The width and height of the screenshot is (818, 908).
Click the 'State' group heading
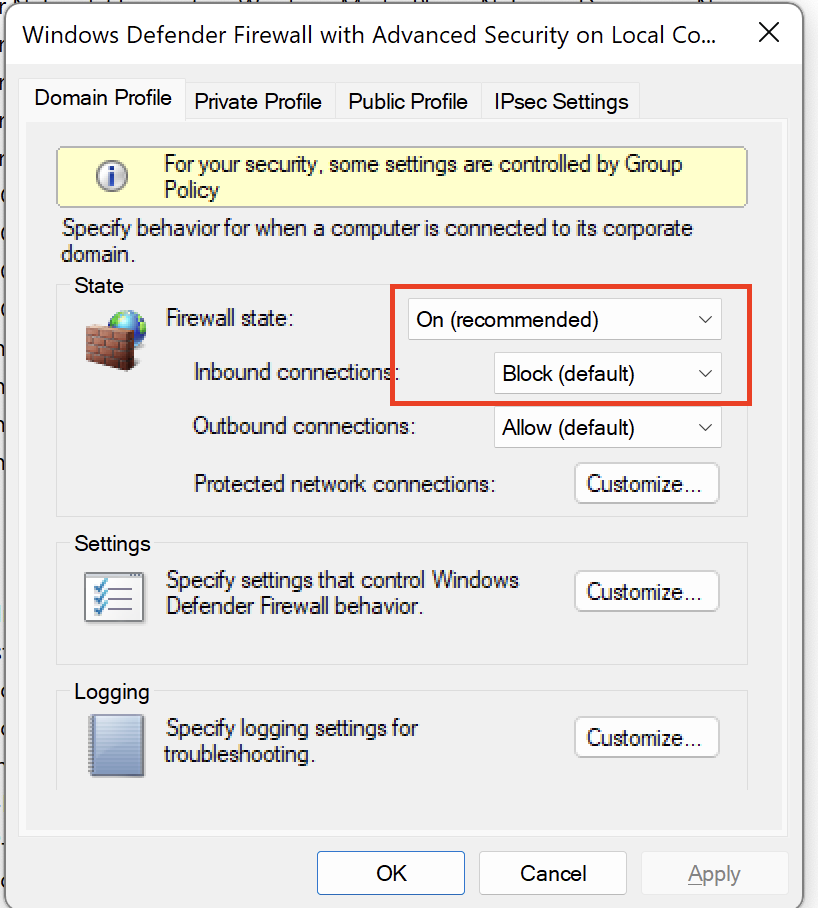click(99, 285)
